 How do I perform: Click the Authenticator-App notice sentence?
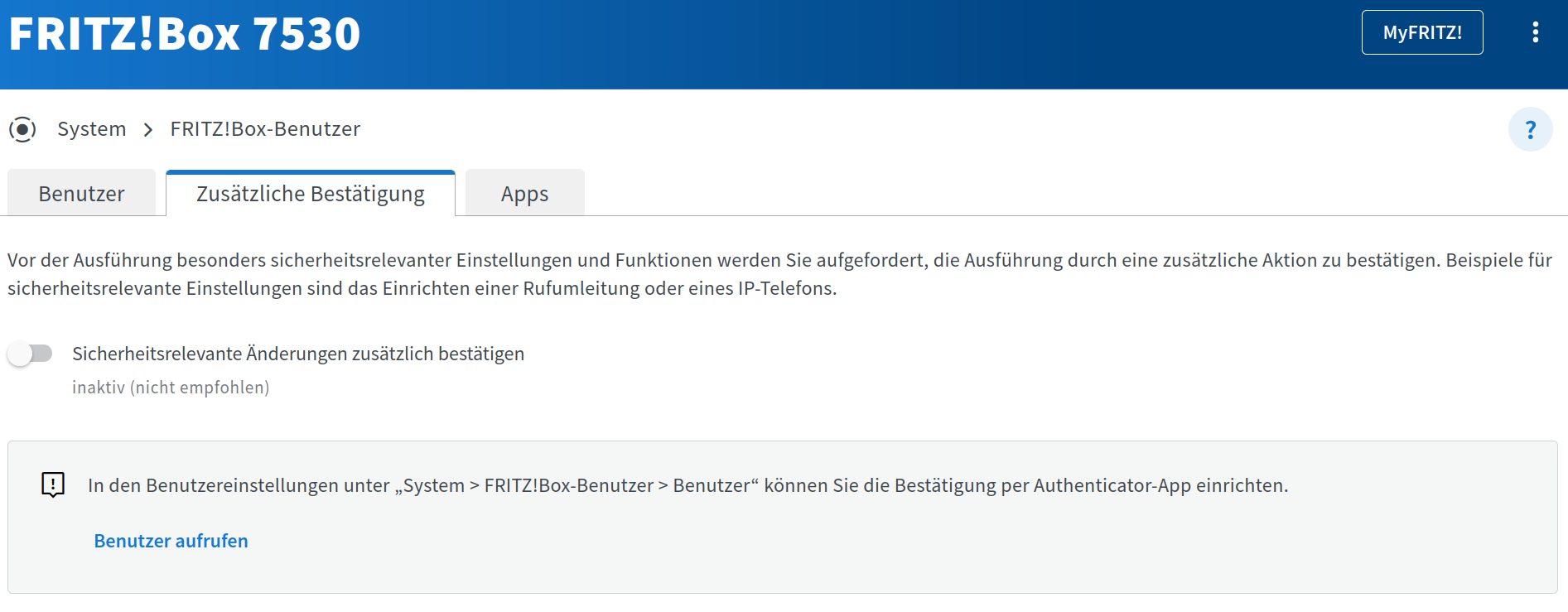point(688,485)
